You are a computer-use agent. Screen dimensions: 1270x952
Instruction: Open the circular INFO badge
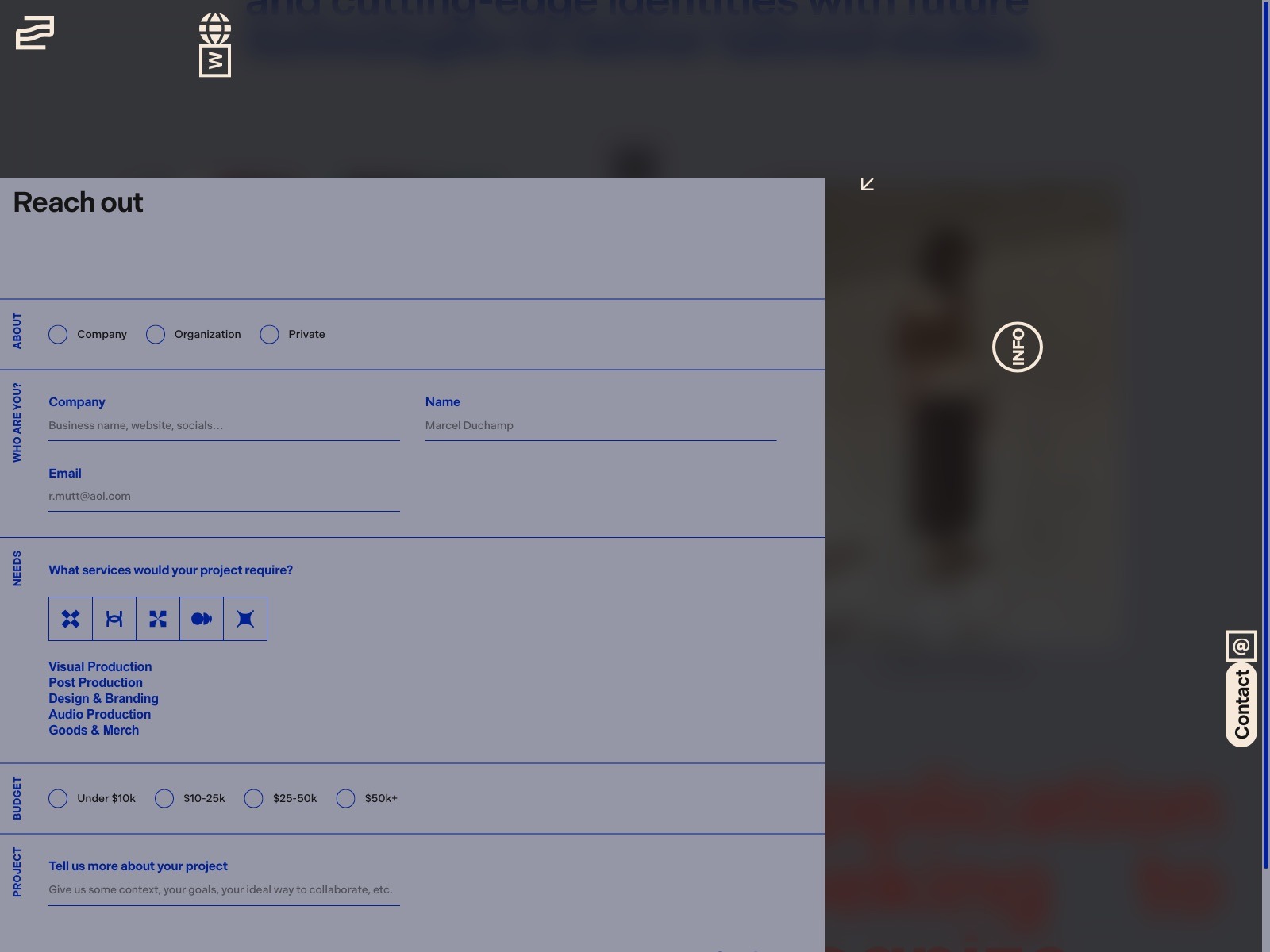click(x=1018, y=347)
